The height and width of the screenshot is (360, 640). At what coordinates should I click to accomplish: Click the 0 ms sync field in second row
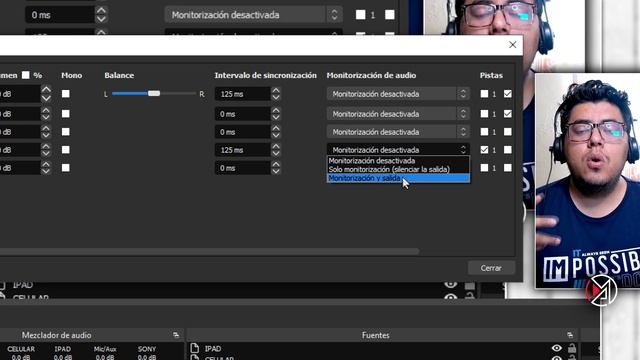(243, 114)
